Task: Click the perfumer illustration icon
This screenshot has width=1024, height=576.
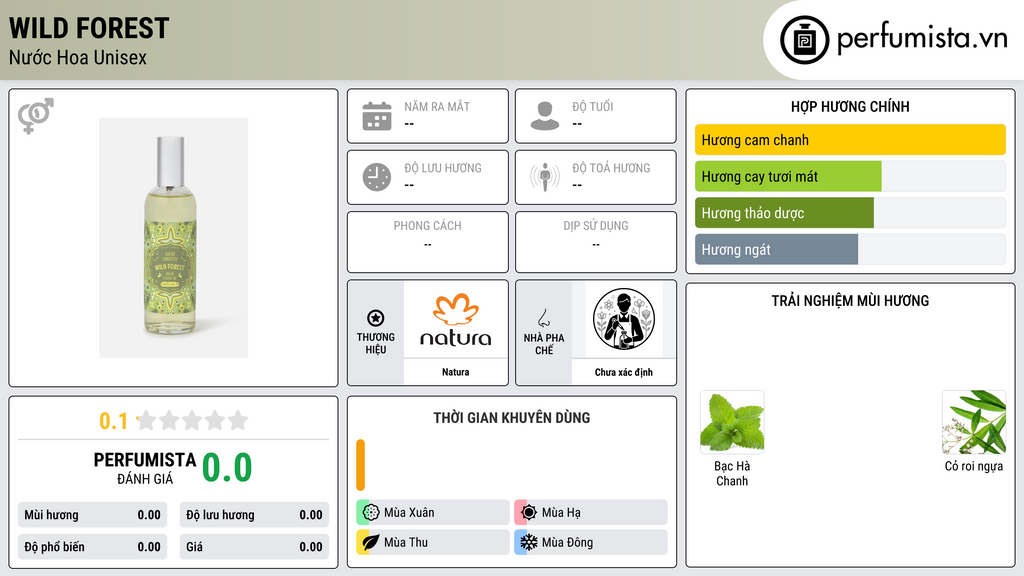Action: 624,319
